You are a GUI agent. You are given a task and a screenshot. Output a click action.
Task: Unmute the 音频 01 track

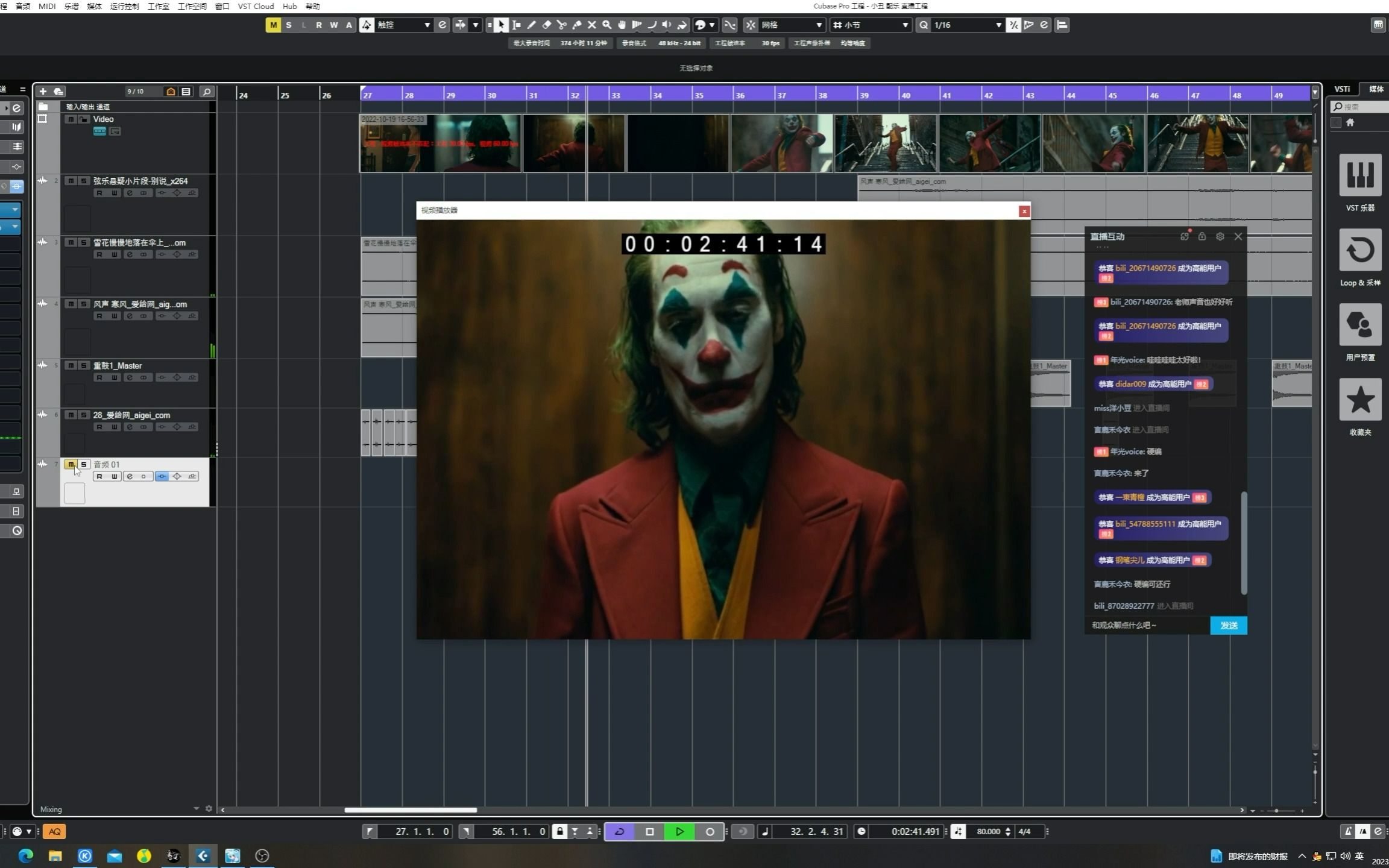[71, 464]
